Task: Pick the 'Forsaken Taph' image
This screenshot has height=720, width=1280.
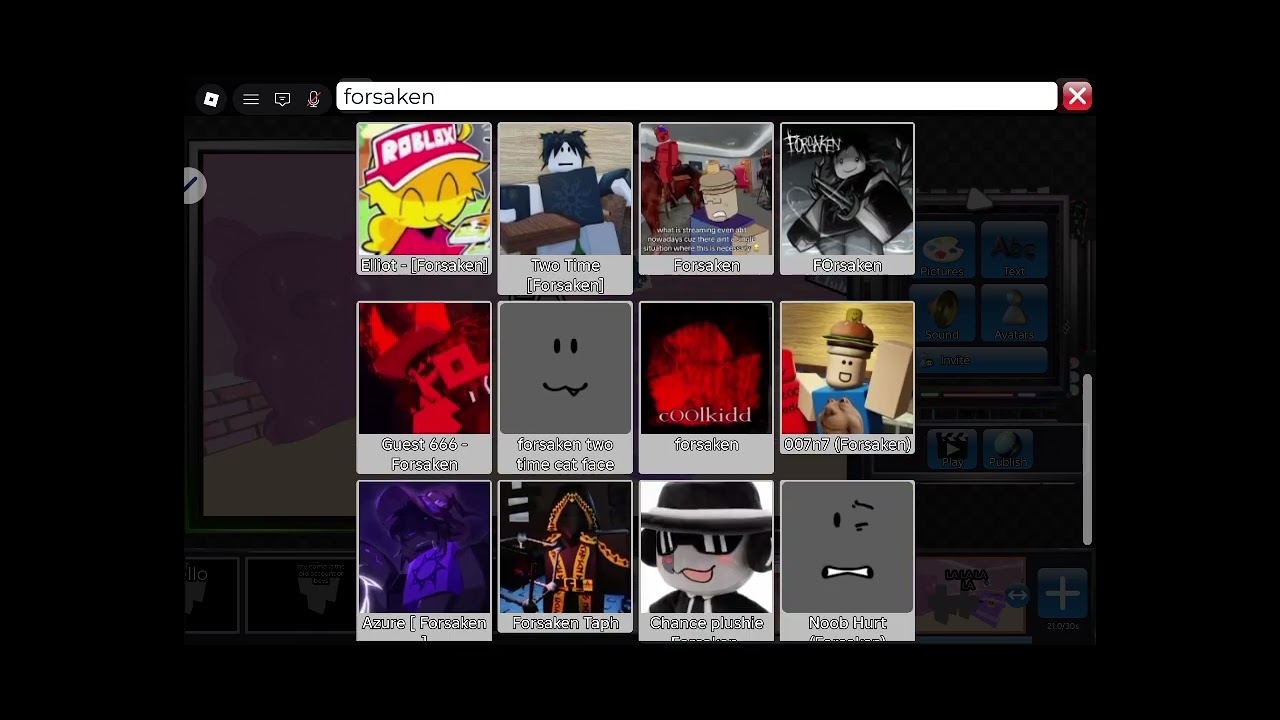Action: 565,557
